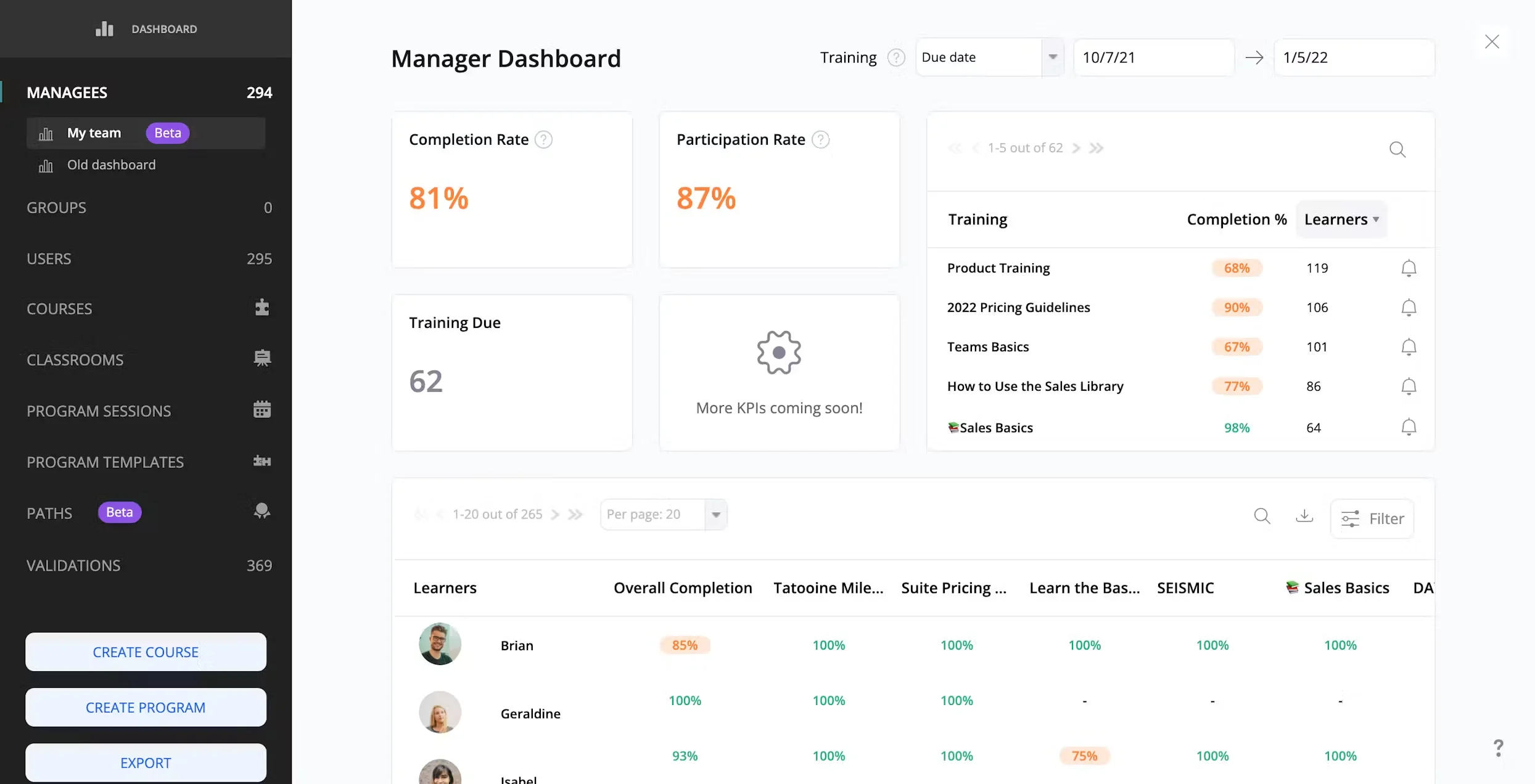Select the Classrooms icon
1535x784 pixels.
click(x=262, y=358)
